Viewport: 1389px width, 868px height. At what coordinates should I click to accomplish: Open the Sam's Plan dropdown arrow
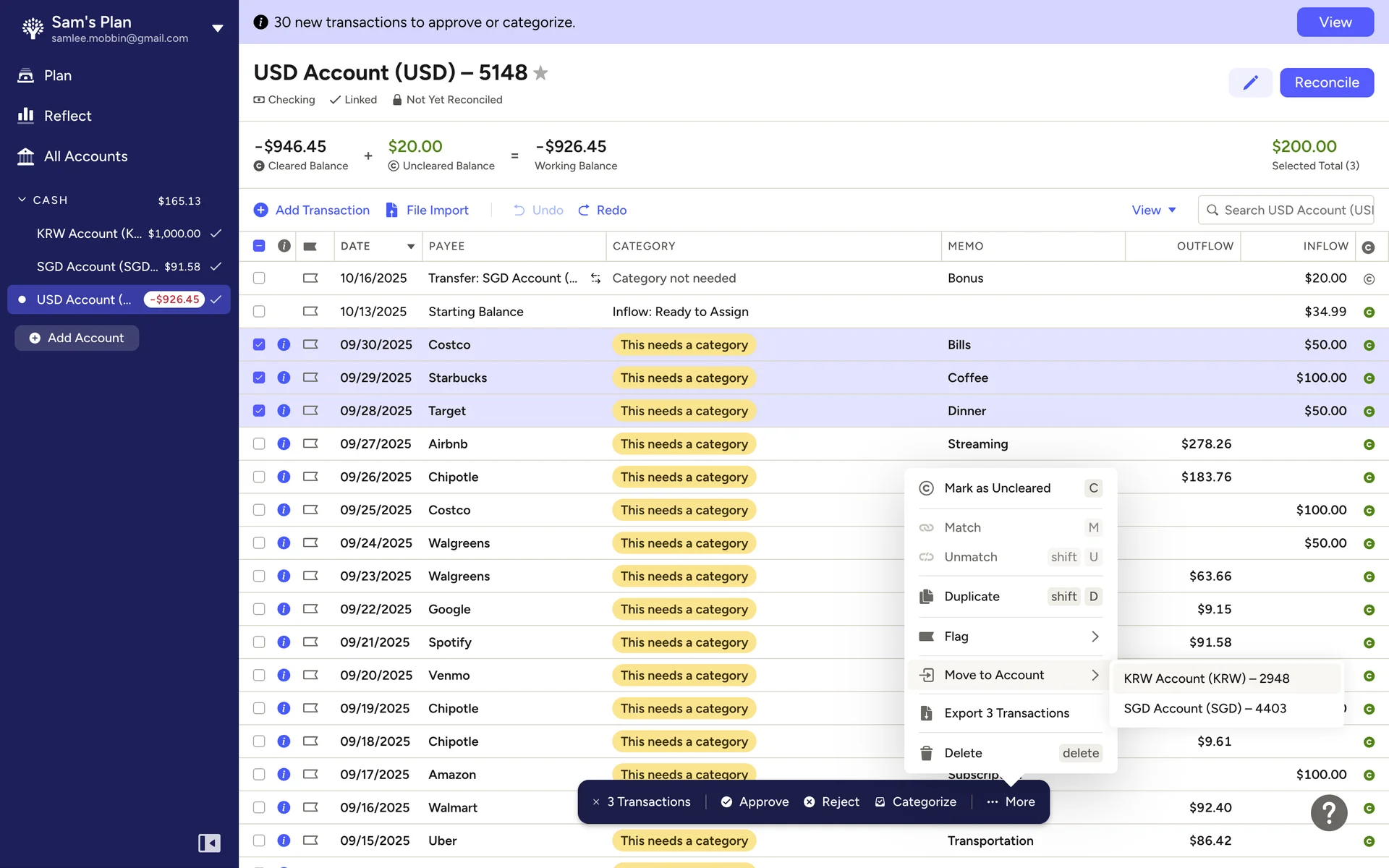(x=217, y=28)
